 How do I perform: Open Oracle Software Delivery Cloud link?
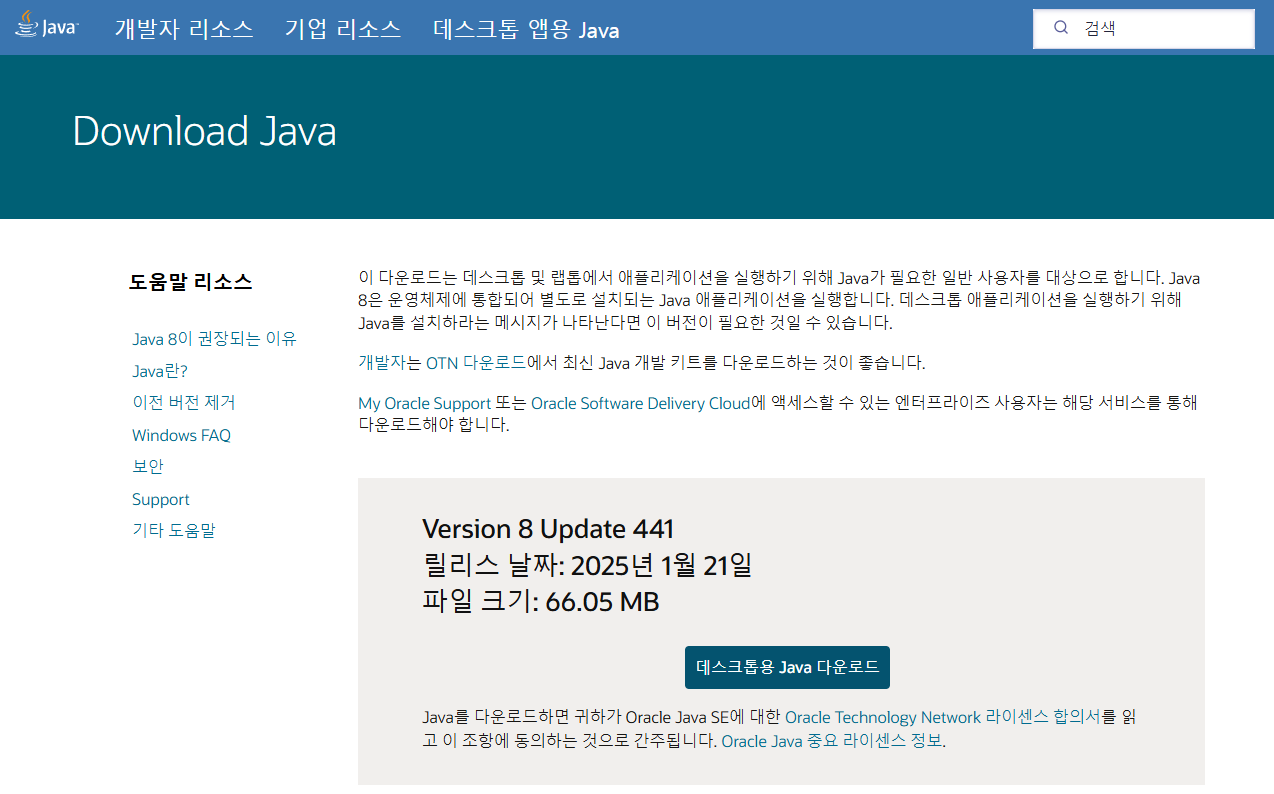[x=640, y=403]
